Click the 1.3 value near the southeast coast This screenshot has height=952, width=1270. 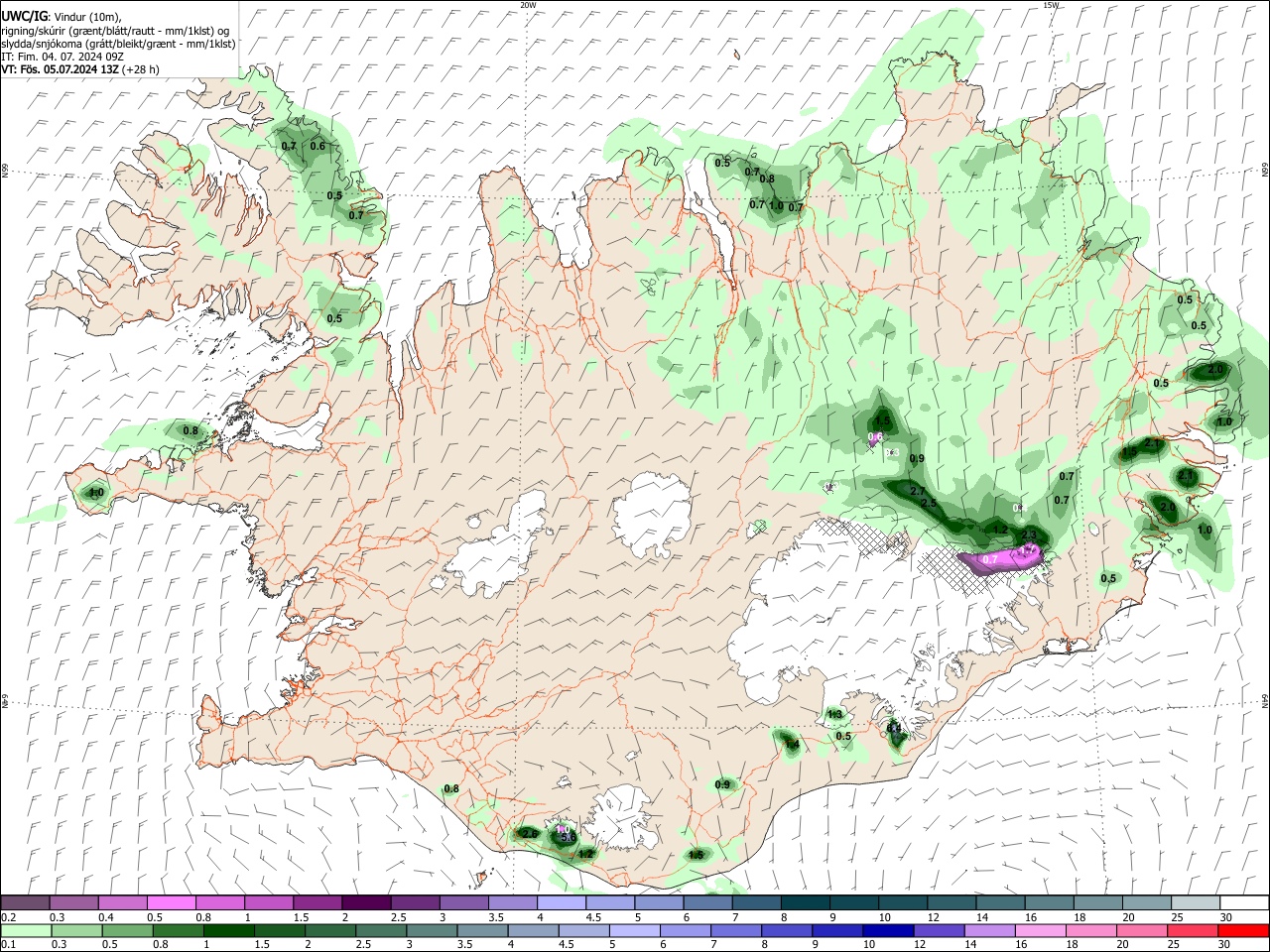tap(834, 715)
